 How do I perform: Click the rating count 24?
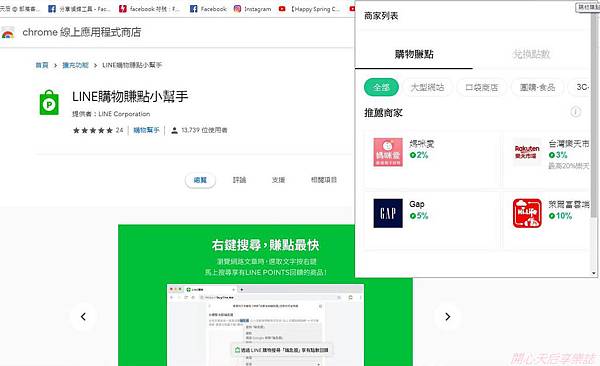pyautogui.click(x=119, y=130)
